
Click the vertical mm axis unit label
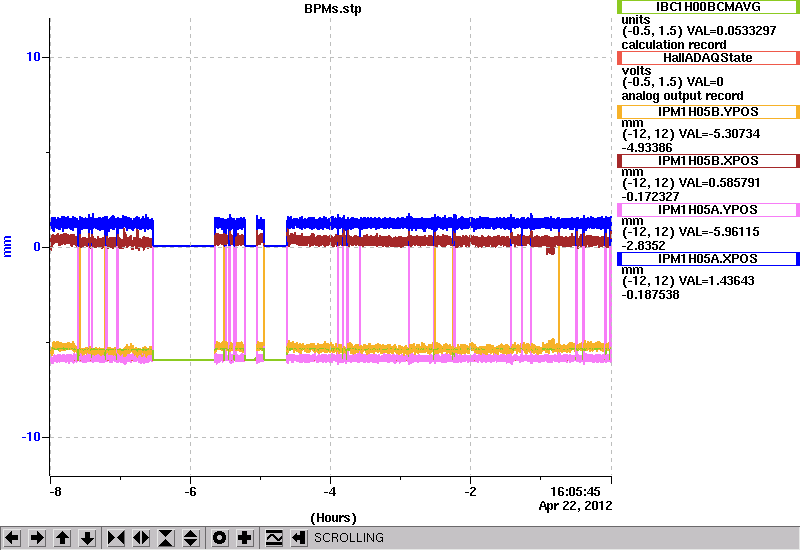pos(7,246)
